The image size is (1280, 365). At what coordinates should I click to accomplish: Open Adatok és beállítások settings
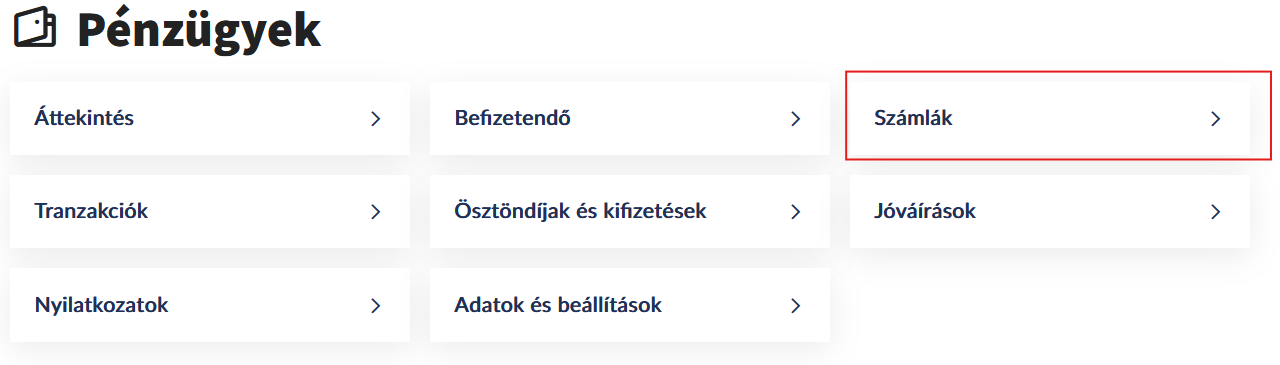(x=630, y=305)
